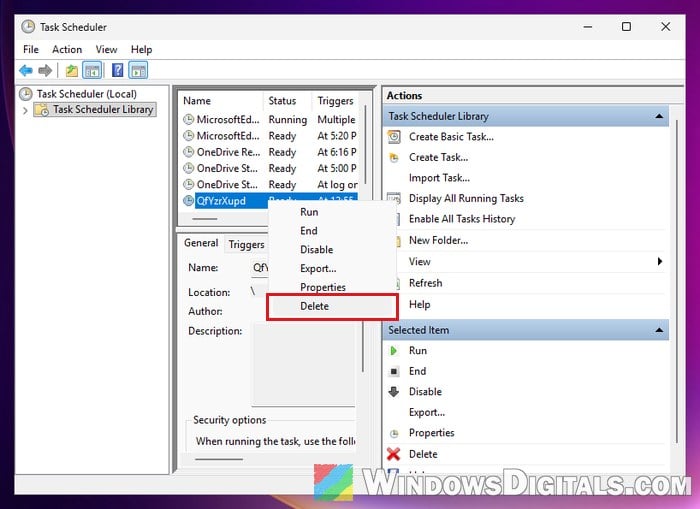Image resolution: width=700 pixels, height=509 pixels.
Task: Click the Disable down-arrow icon
Action: click(394, 392)
